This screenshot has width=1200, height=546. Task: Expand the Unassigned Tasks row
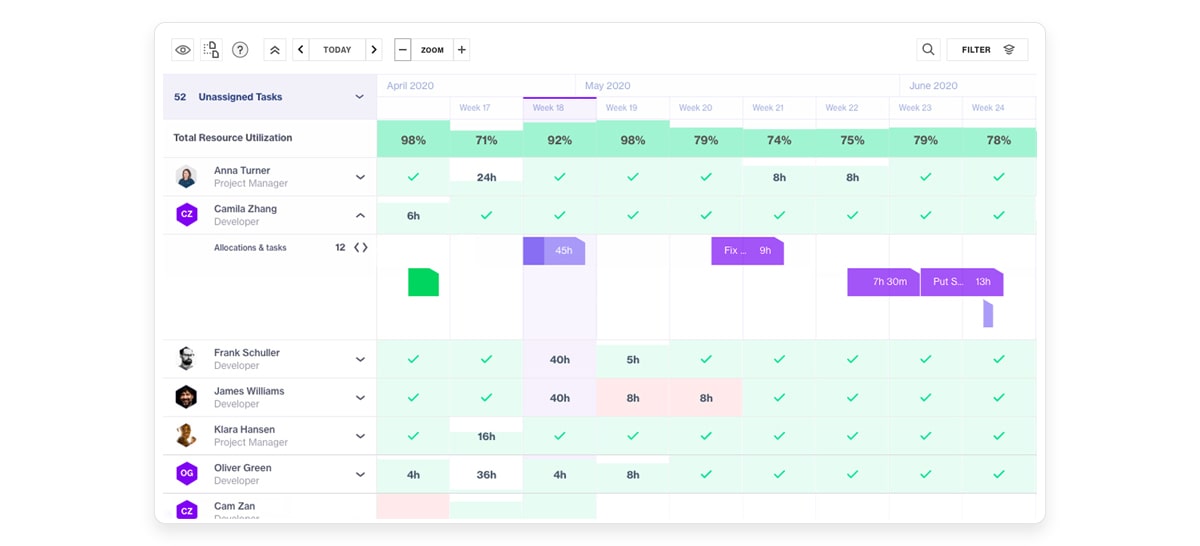point(359,97)
